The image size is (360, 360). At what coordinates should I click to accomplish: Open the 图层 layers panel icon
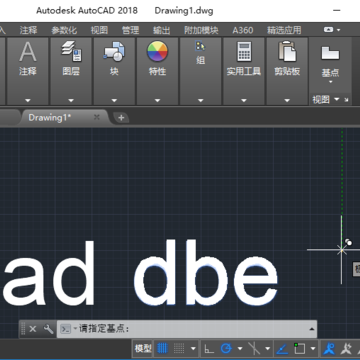click(x=71, y=51)
